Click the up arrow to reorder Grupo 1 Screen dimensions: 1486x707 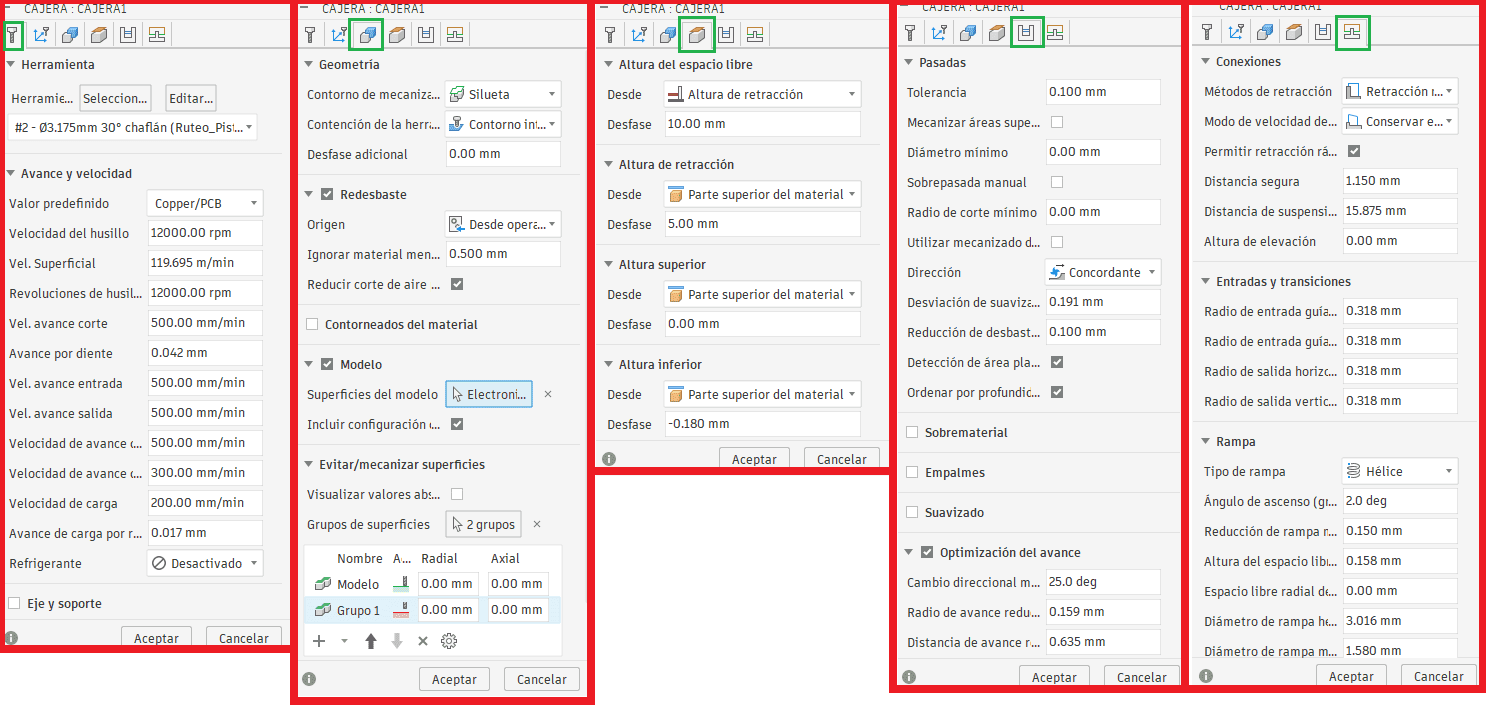370,640
